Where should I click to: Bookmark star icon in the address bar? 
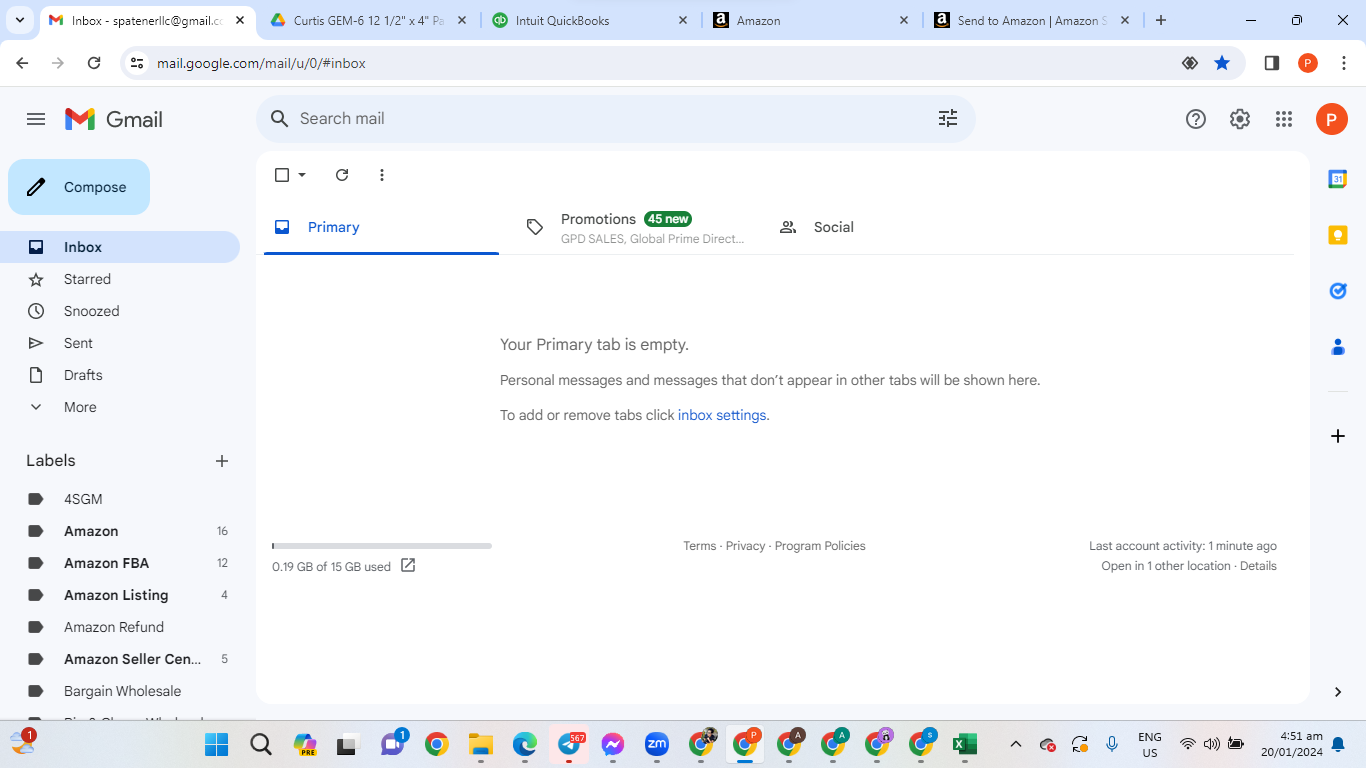[1222, 63]
